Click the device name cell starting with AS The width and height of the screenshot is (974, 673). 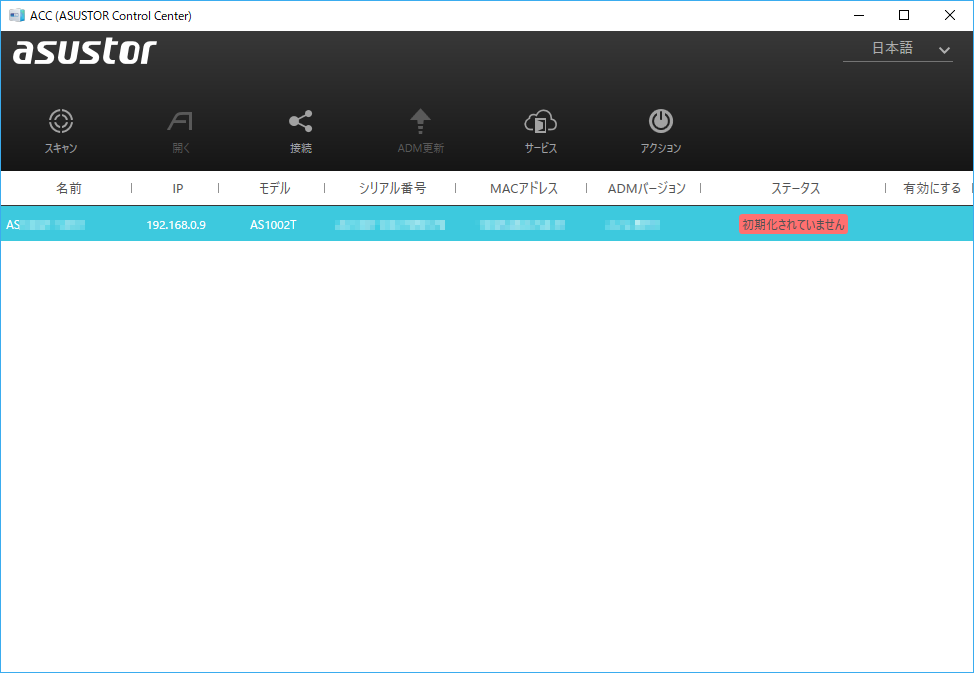pos(45,225)
